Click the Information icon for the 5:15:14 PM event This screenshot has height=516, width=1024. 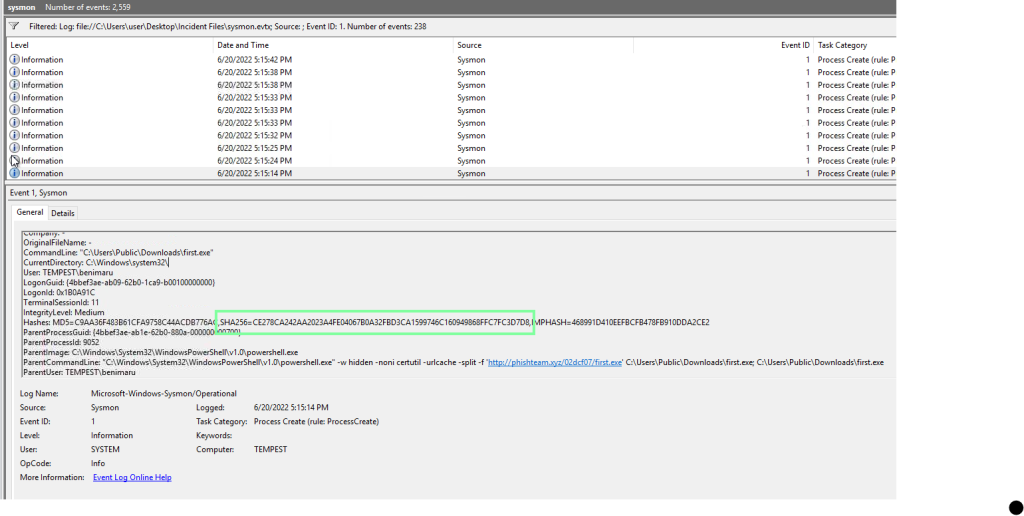point(14,173)
